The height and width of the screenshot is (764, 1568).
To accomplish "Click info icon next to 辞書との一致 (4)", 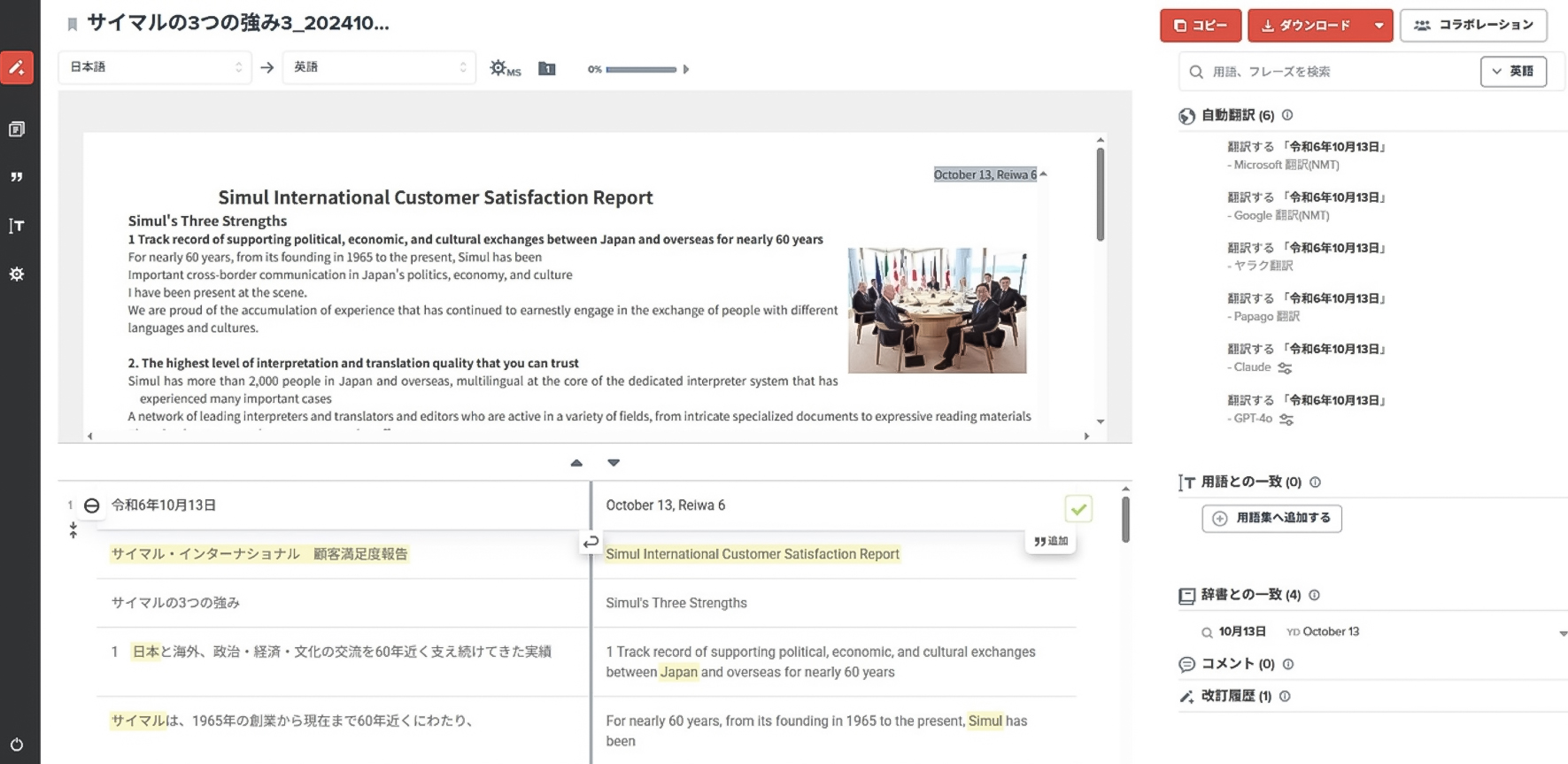I will point(1314,595).
